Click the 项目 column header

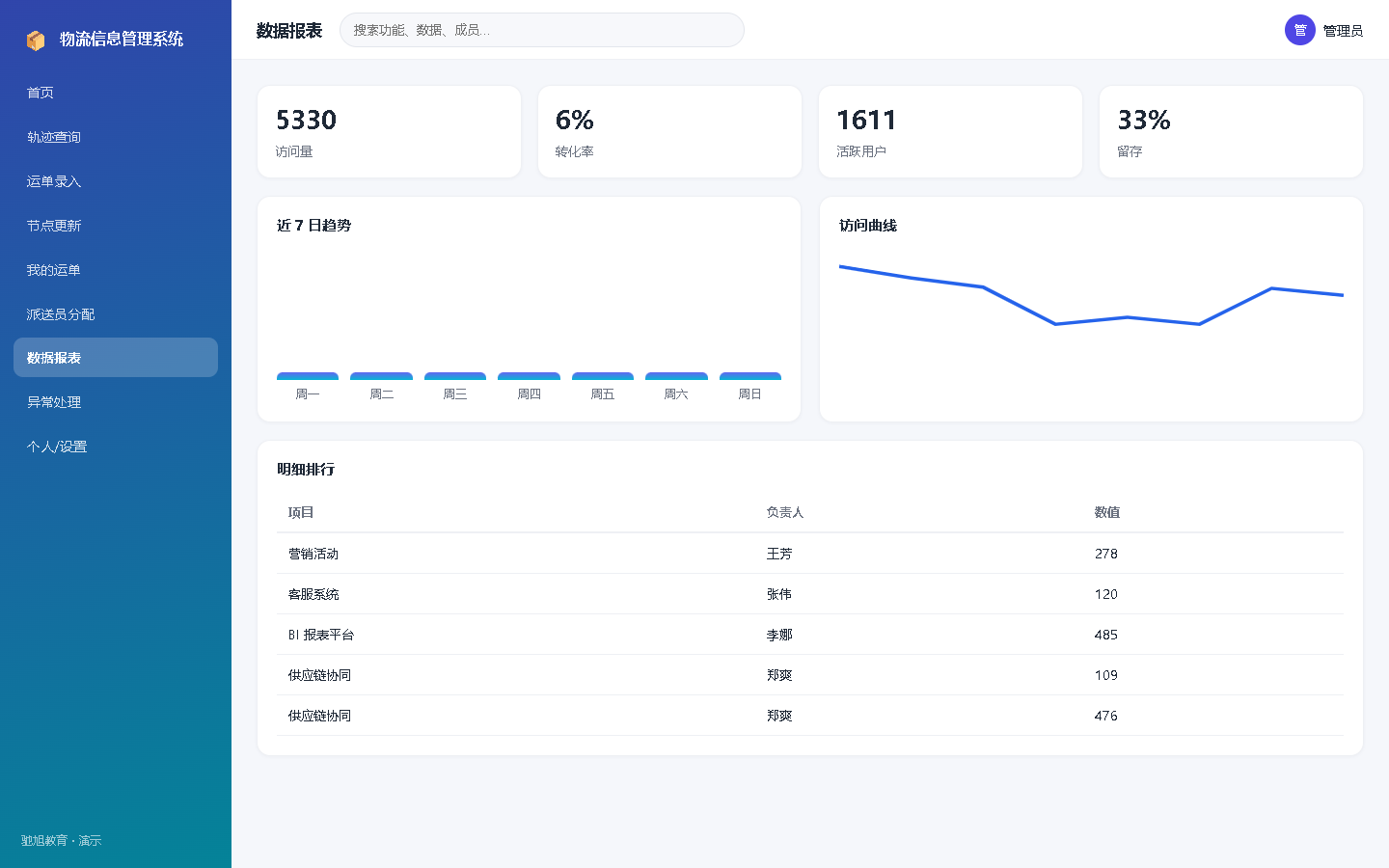tap(301, 512)
